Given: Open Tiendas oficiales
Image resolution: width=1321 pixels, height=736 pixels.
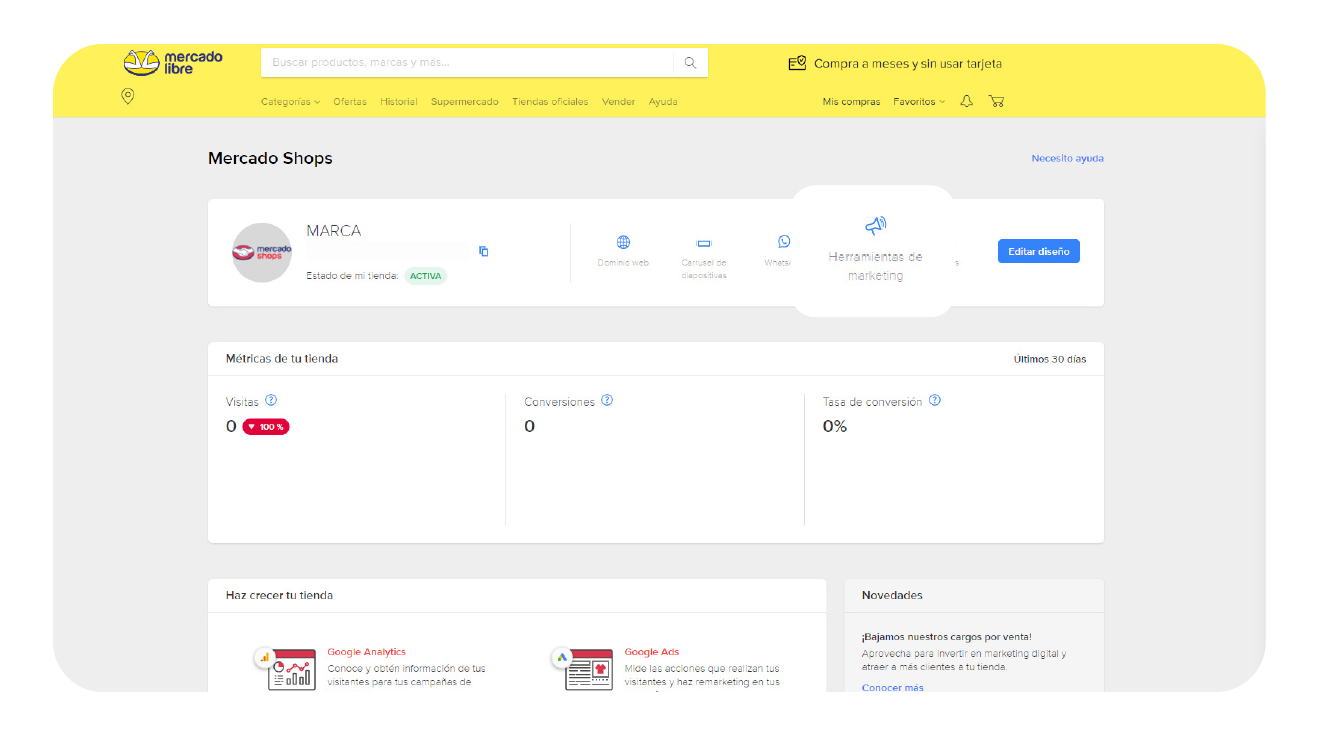Looking at the screenshot, I should (550, 102).
